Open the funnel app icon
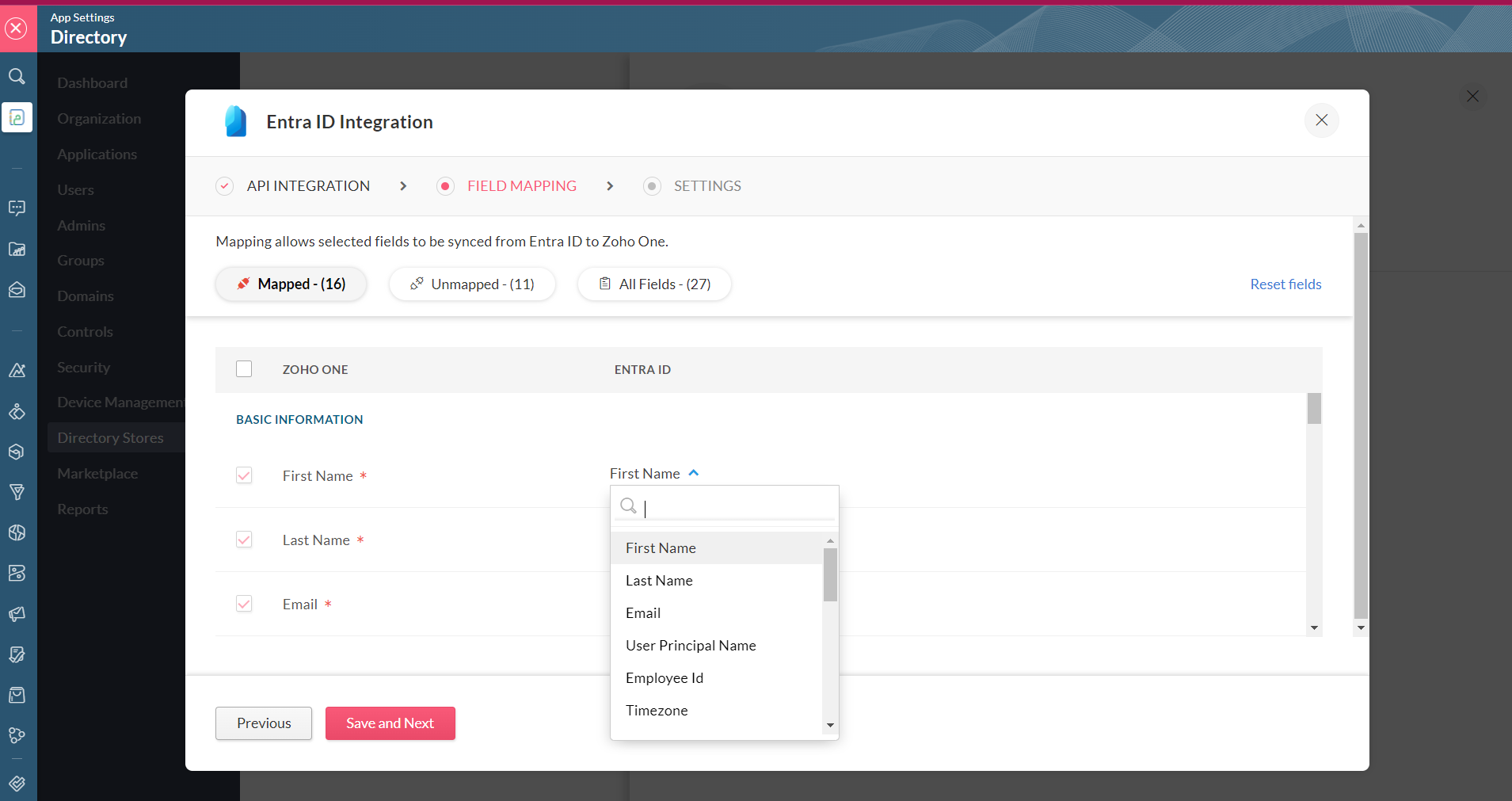The width and height of the screenshot is (1512, 801). 17,492
